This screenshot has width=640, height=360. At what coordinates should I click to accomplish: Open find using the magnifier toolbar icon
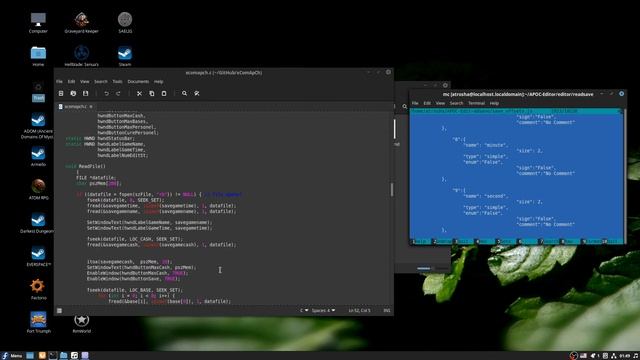click(184, 93)
